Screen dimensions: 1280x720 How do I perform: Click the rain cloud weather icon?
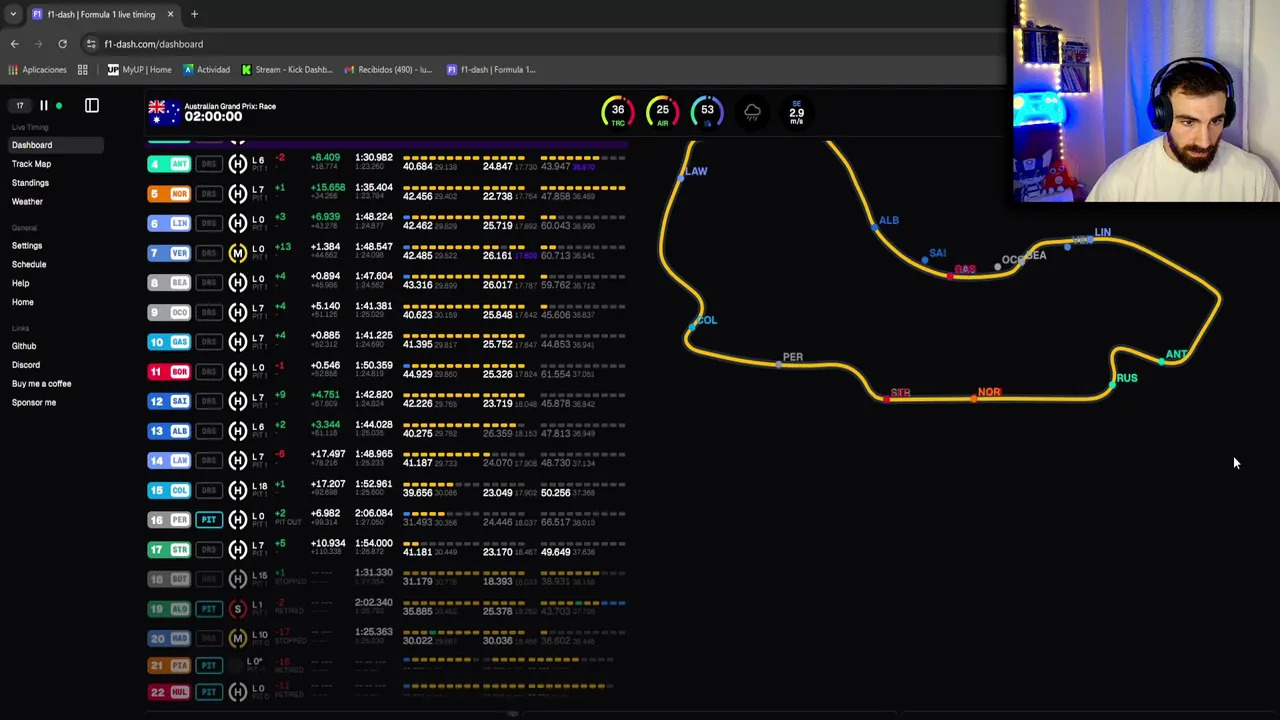coord(752,112)
